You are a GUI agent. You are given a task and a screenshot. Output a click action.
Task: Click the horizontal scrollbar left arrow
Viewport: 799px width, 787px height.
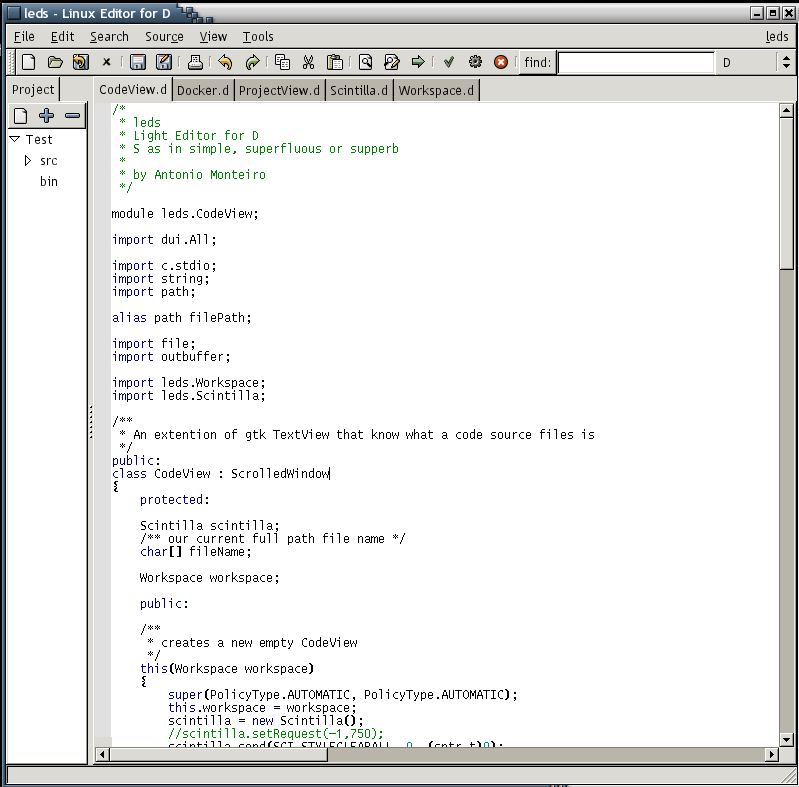point(102,754)
